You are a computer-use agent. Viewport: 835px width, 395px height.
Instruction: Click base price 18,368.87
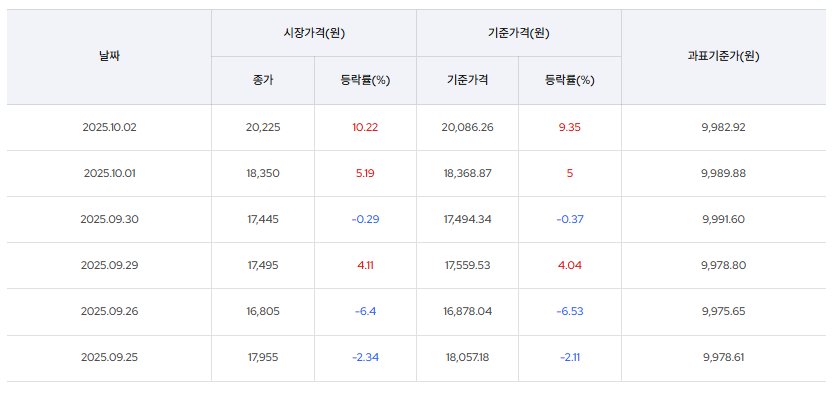tap(468, 174)
